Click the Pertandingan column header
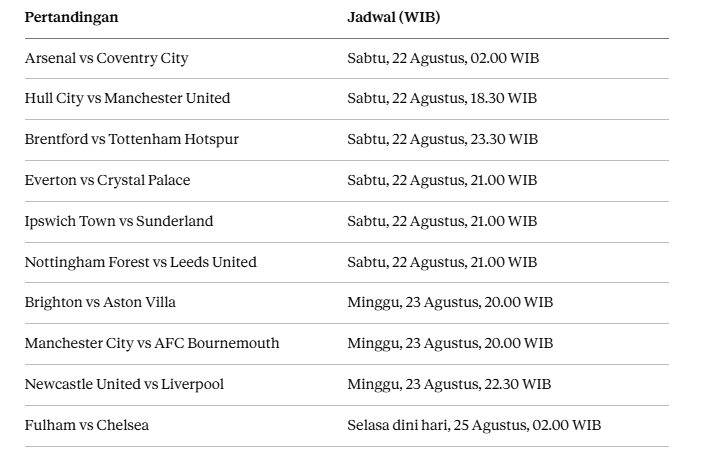This screenshot has width=714, height=457. (71, 17)
